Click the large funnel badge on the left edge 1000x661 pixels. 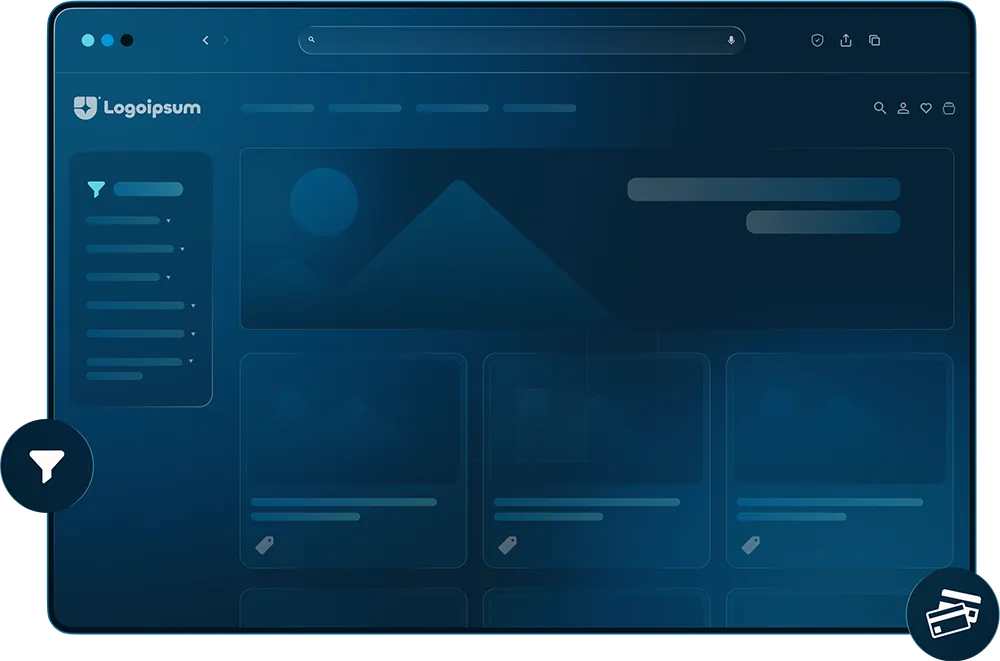(48, 464)
